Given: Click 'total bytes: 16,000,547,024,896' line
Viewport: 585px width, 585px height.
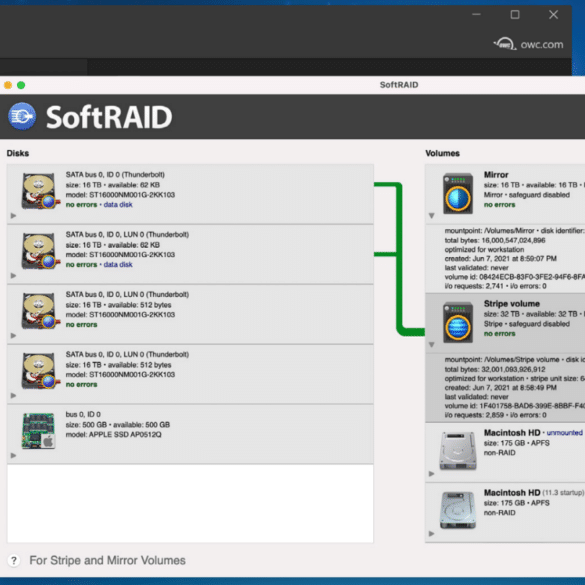Looking at the screenshot, I should click(495, 240).
